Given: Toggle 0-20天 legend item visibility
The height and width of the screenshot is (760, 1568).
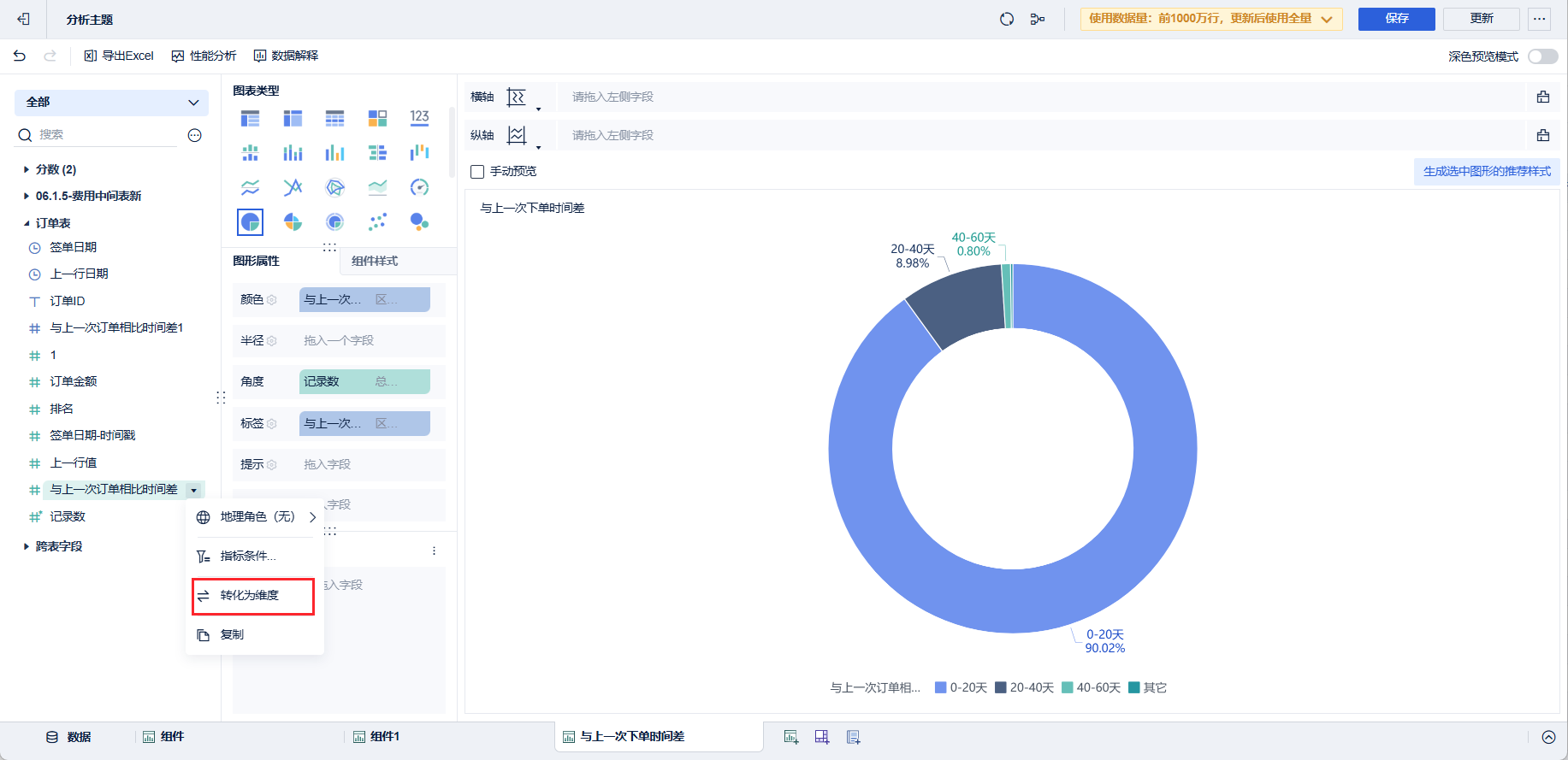Looking at the screenshot, I should pos(961,687).
